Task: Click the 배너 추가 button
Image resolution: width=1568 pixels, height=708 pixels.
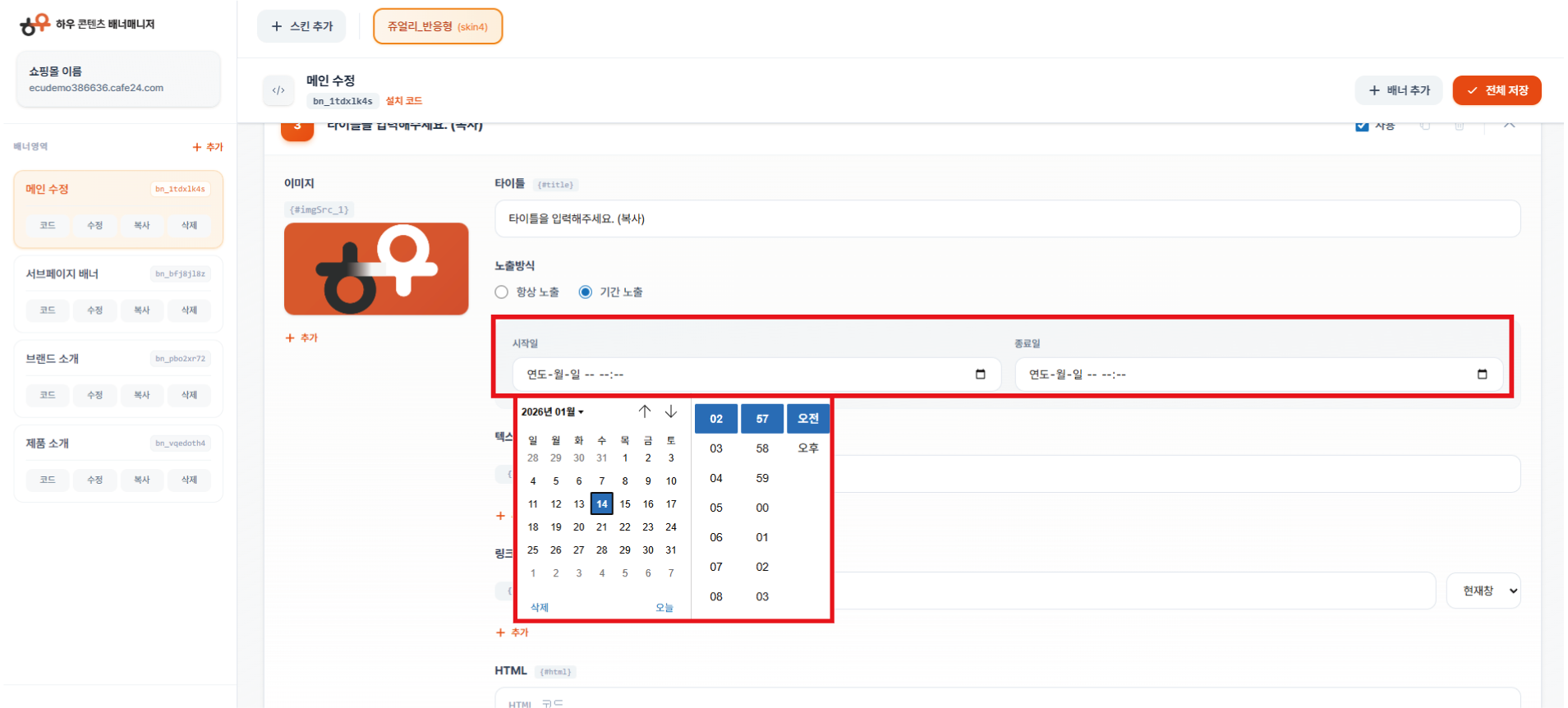Action: tap(1399, 90)
